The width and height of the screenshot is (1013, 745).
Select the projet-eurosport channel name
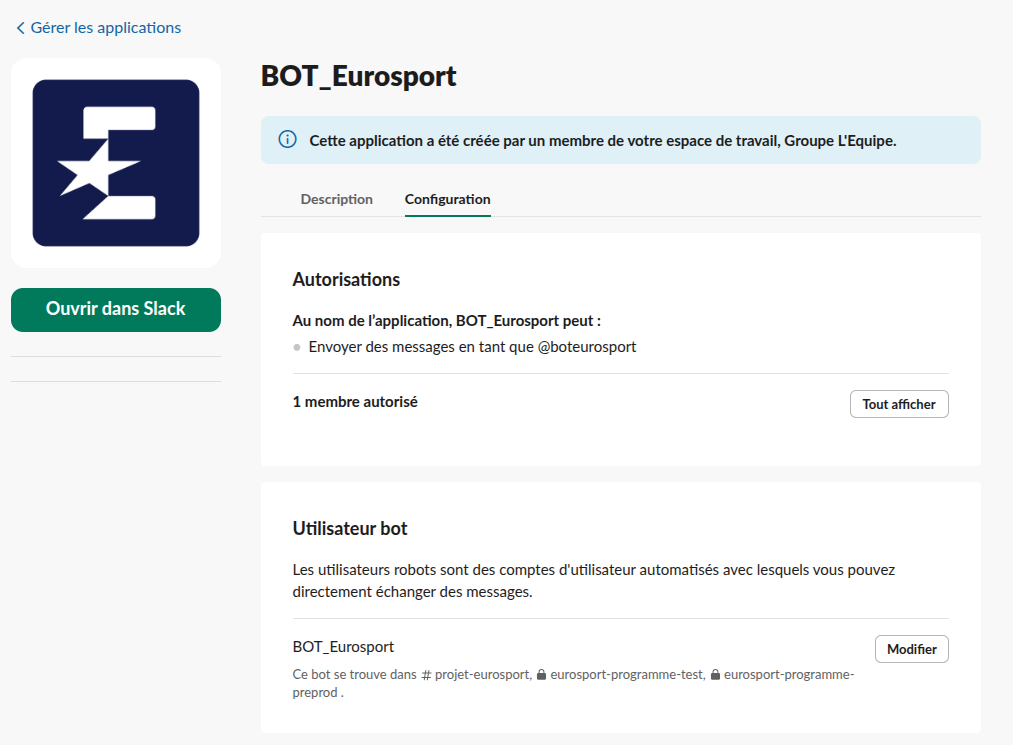click(x=482, y=675)
